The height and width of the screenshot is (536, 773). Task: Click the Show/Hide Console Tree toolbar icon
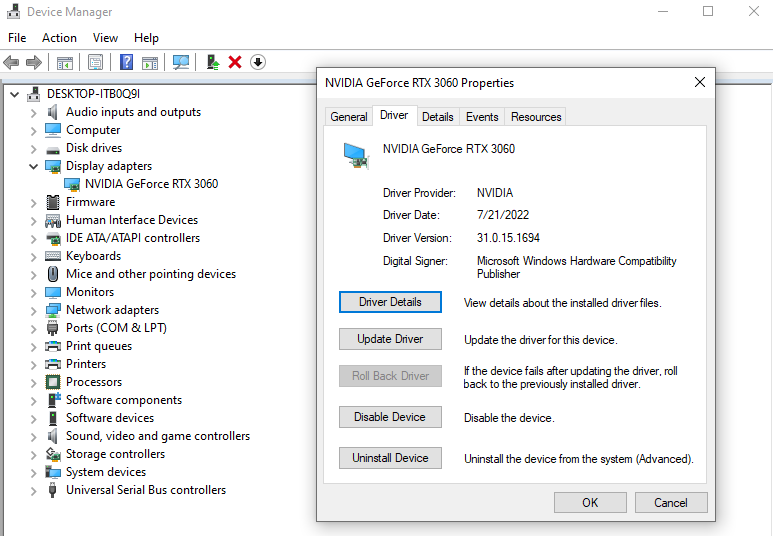(65, 63)
